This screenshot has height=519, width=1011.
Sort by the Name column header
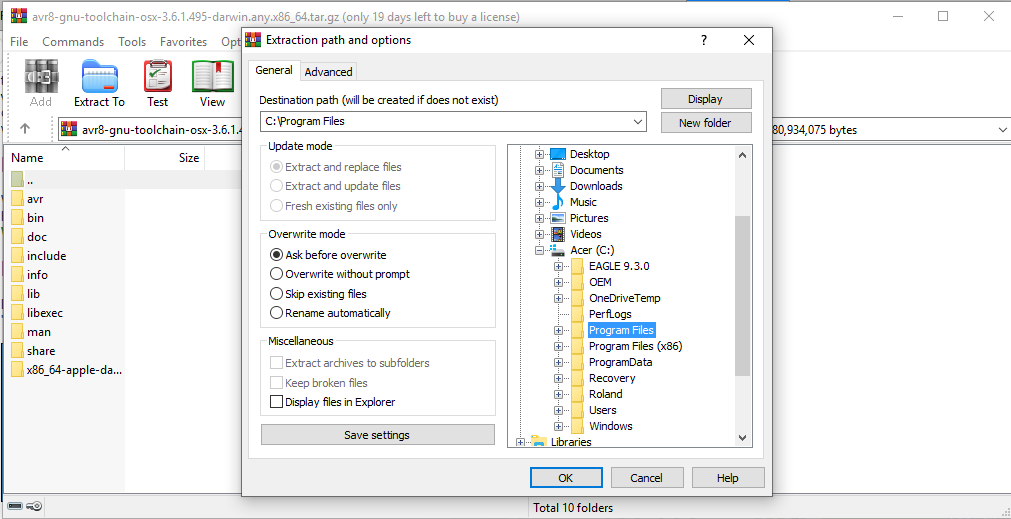[x=63, y=157]
